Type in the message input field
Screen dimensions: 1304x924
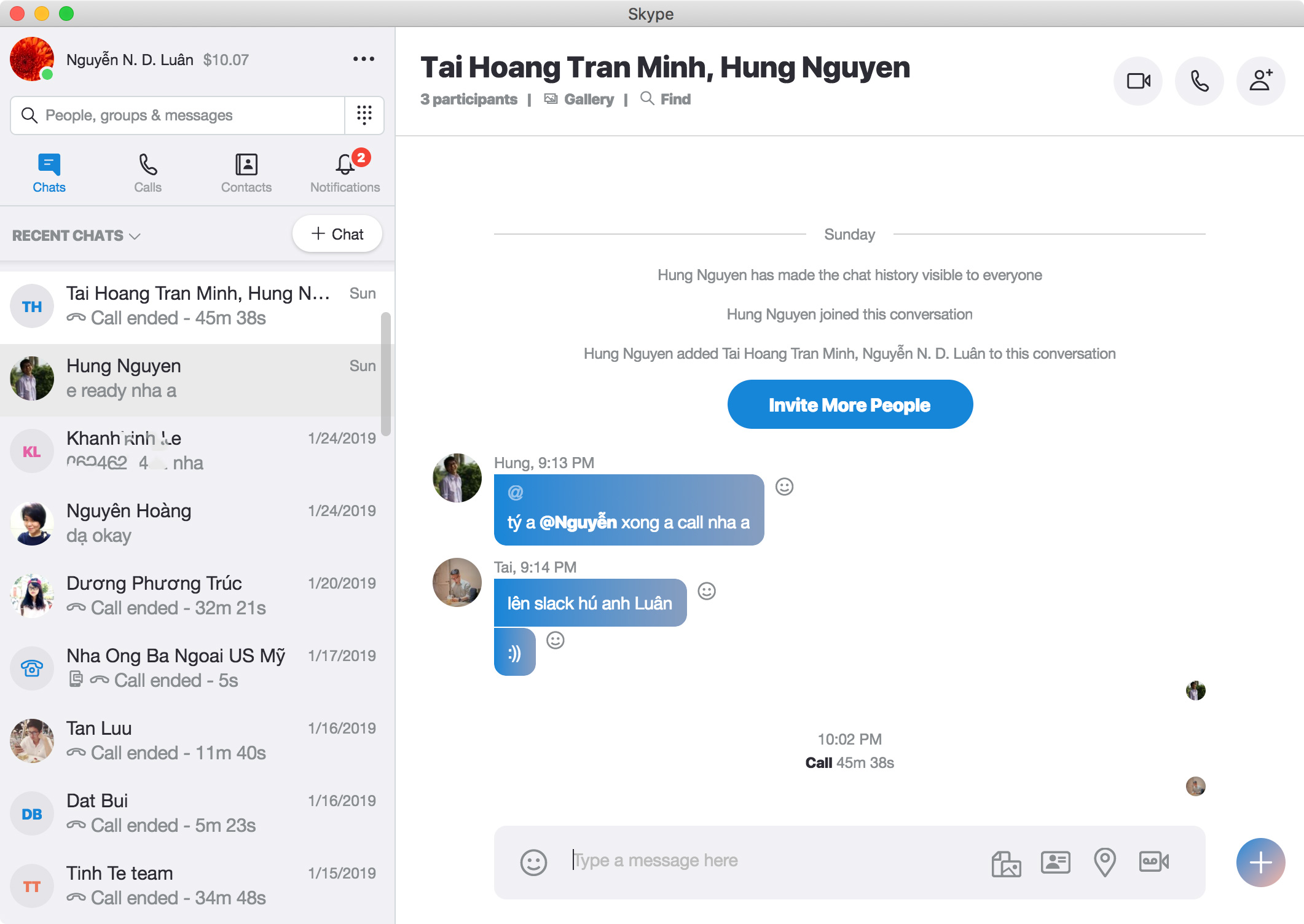(737, 860)
